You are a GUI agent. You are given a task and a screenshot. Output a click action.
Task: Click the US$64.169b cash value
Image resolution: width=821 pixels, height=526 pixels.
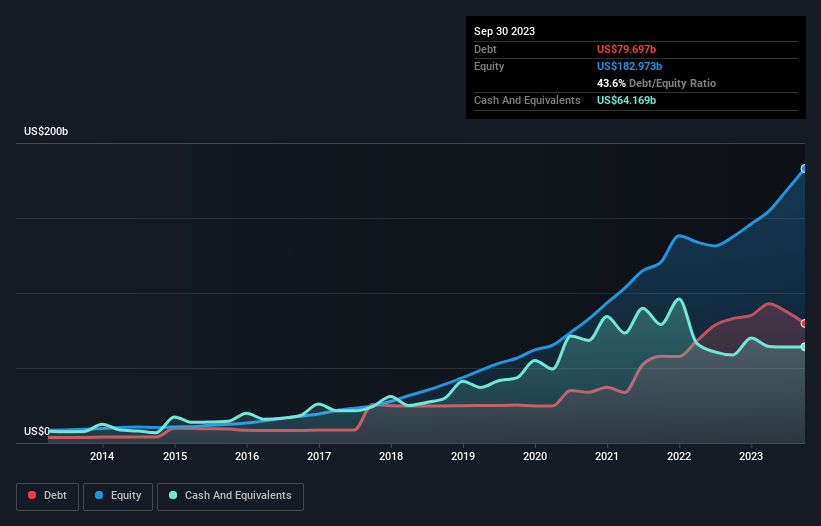tap(626, 100)
